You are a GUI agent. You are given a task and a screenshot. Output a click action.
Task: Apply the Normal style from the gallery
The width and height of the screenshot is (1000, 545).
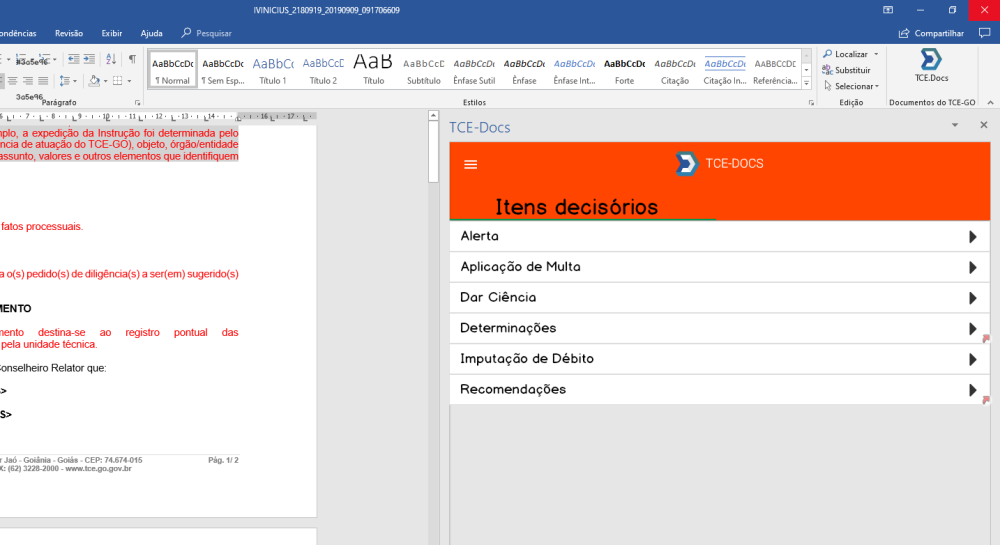(x=172, y=70)
